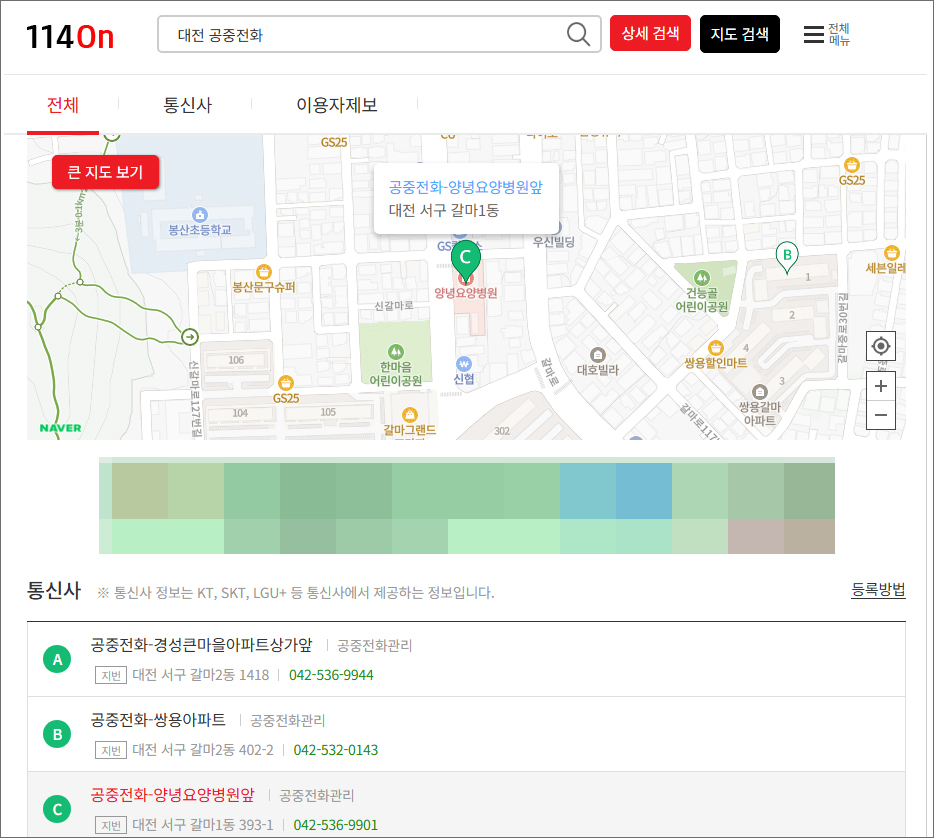934x838 pixels.
Task: Open 공중전화-쌍용아파트 listing
Action: tap(158, 720)
